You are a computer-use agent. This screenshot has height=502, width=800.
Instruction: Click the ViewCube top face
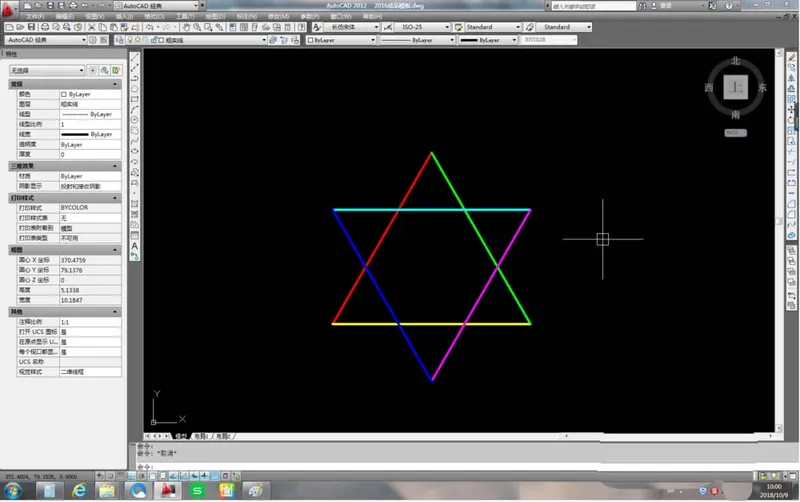(736, 88)
